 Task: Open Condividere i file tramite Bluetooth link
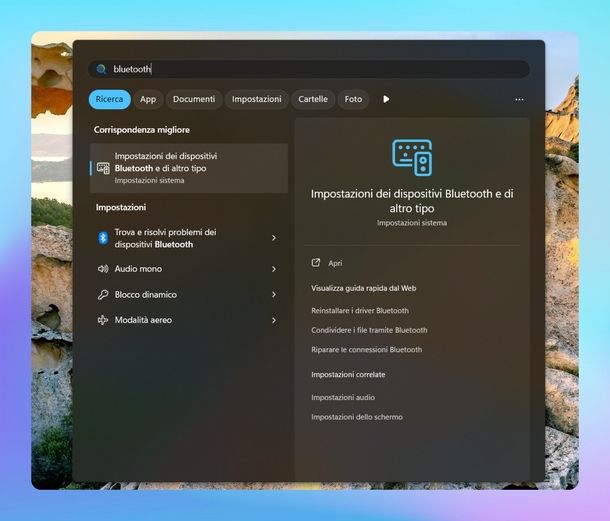tap(369, 330)
